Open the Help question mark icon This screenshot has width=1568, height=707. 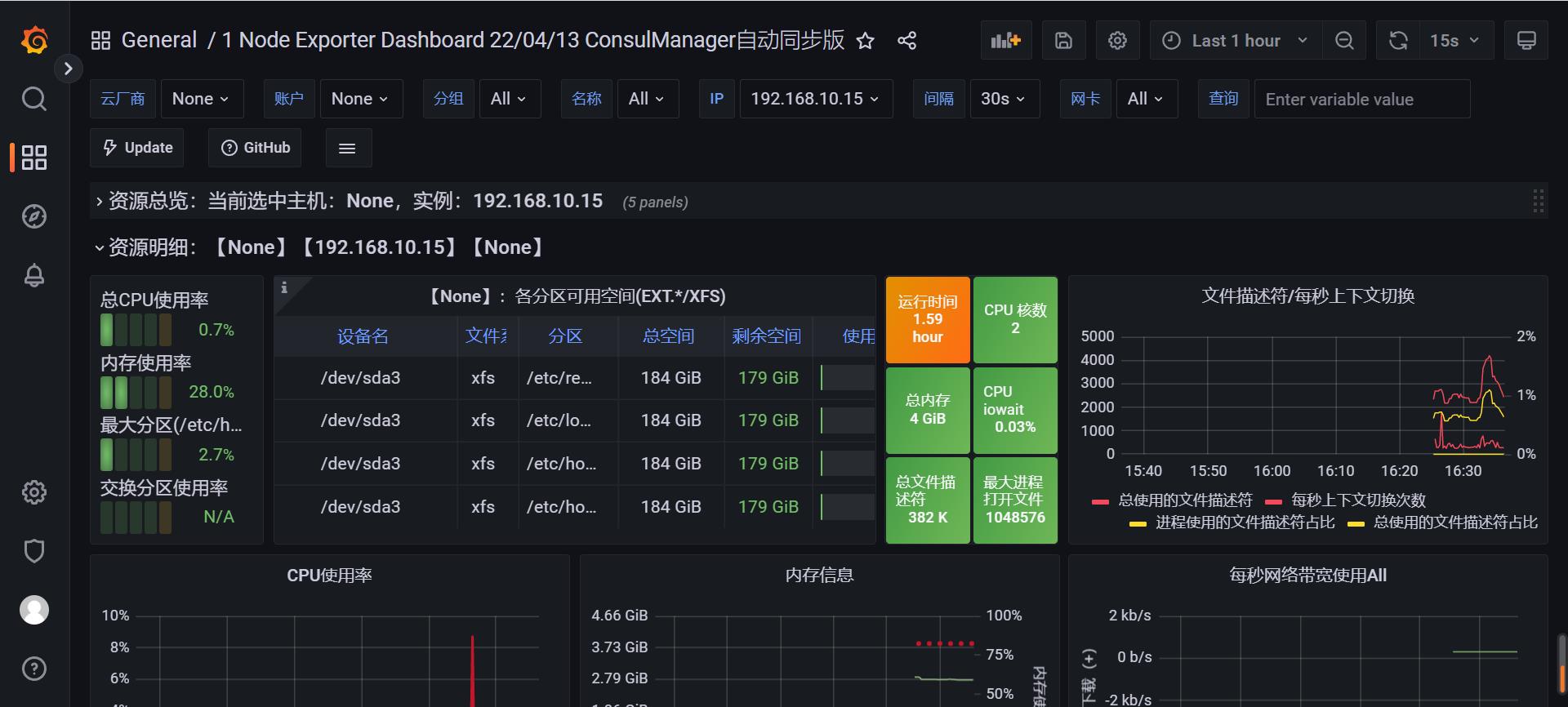pyautogui.click(x=34, y=669)
